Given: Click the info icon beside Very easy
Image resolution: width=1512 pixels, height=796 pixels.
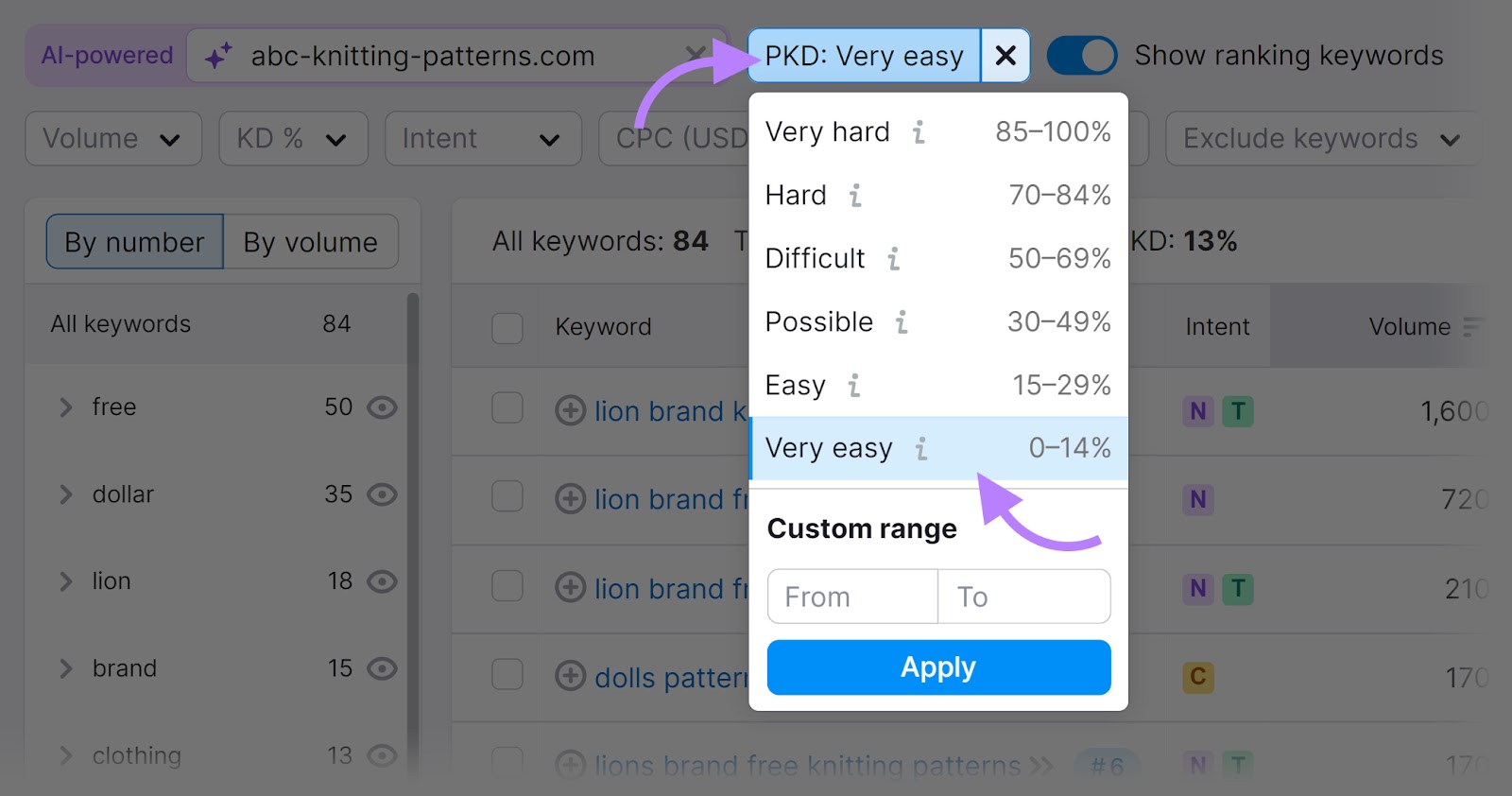Looking at the screenshot, I should click(x=921, y=449).
